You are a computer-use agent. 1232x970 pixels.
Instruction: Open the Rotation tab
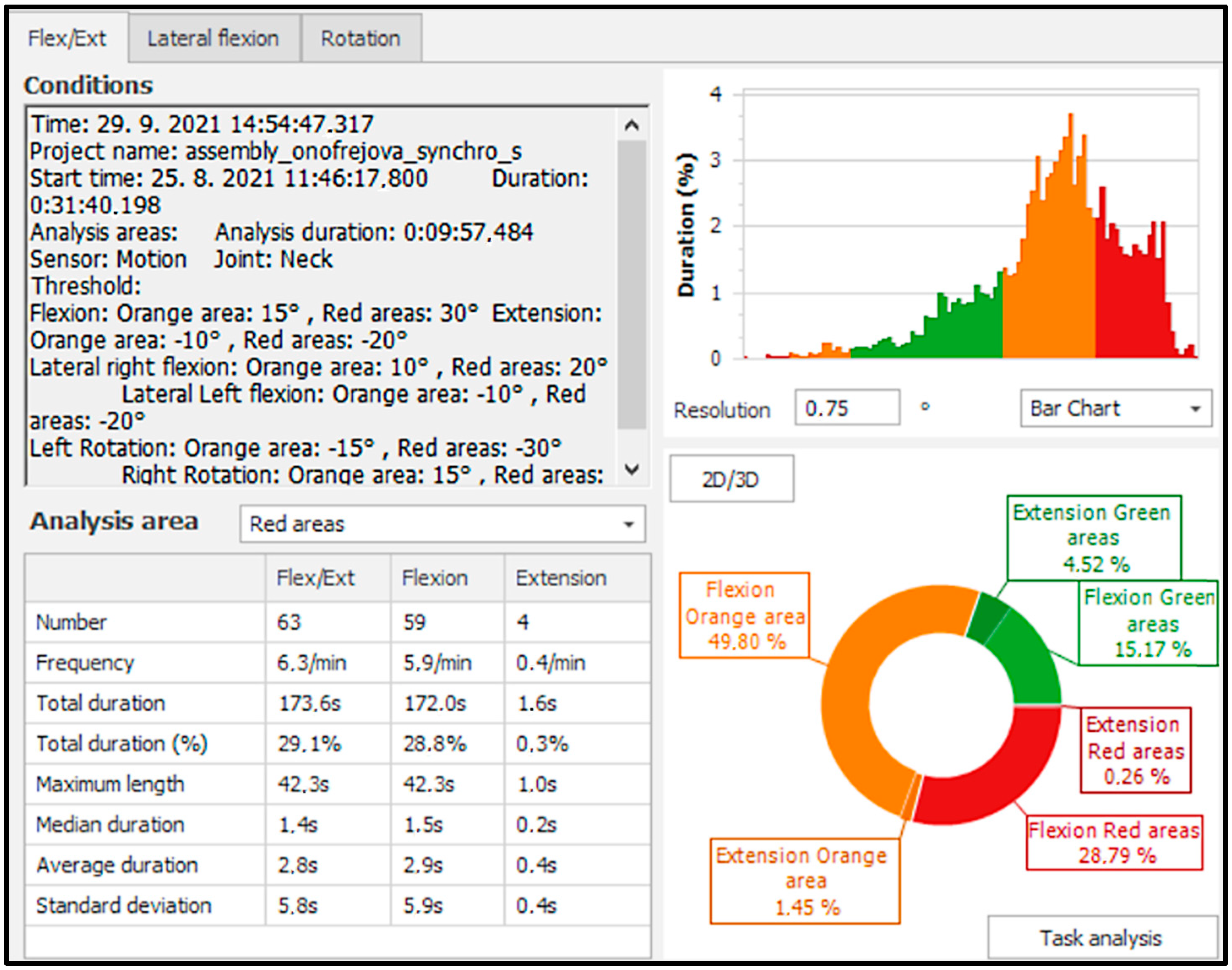click(361, 39)
